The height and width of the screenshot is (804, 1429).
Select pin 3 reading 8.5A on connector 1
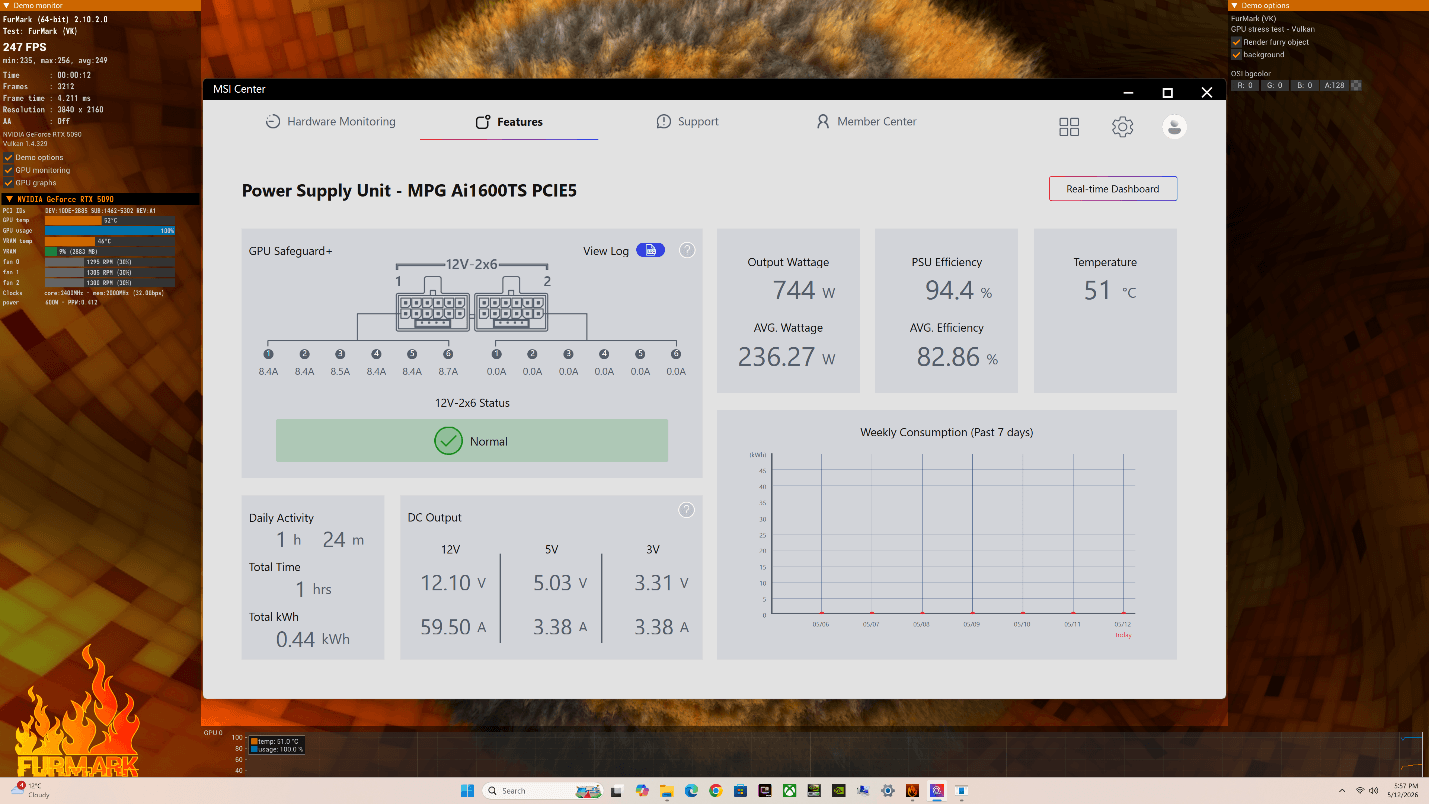coord(340,354)
